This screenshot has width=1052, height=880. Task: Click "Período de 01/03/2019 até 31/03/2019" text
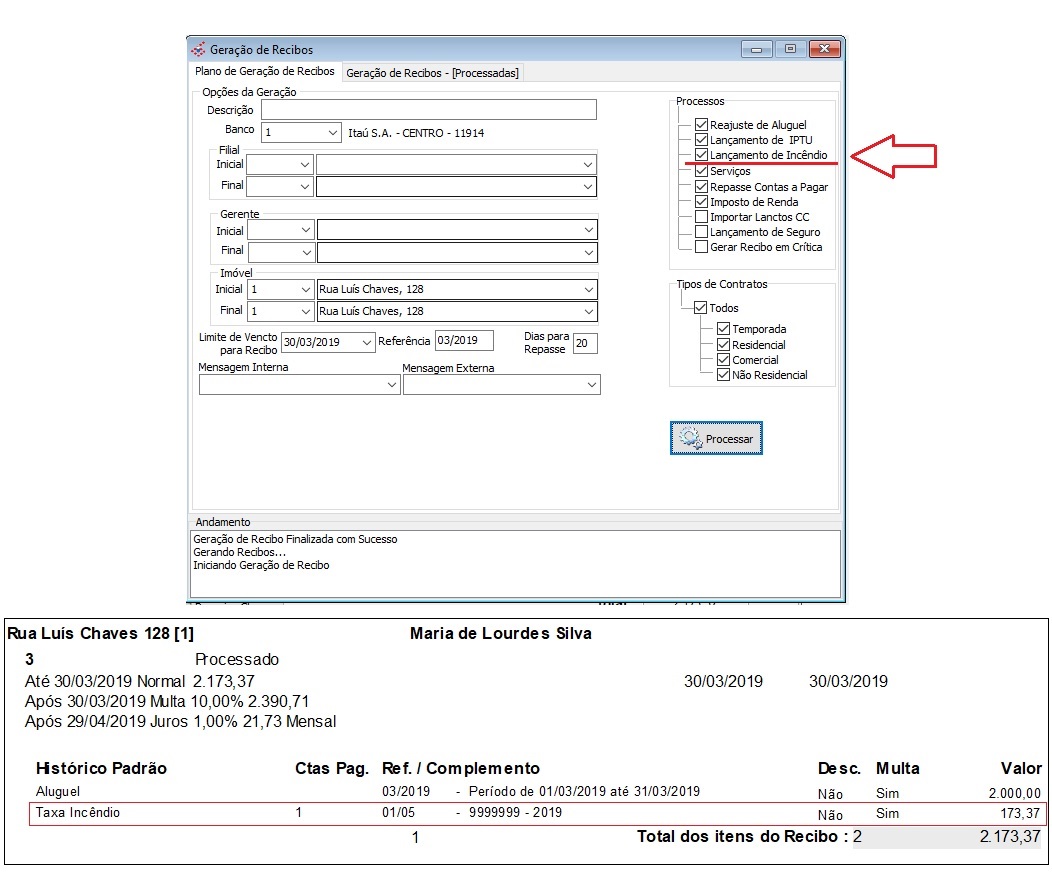(x=584, y=791)
